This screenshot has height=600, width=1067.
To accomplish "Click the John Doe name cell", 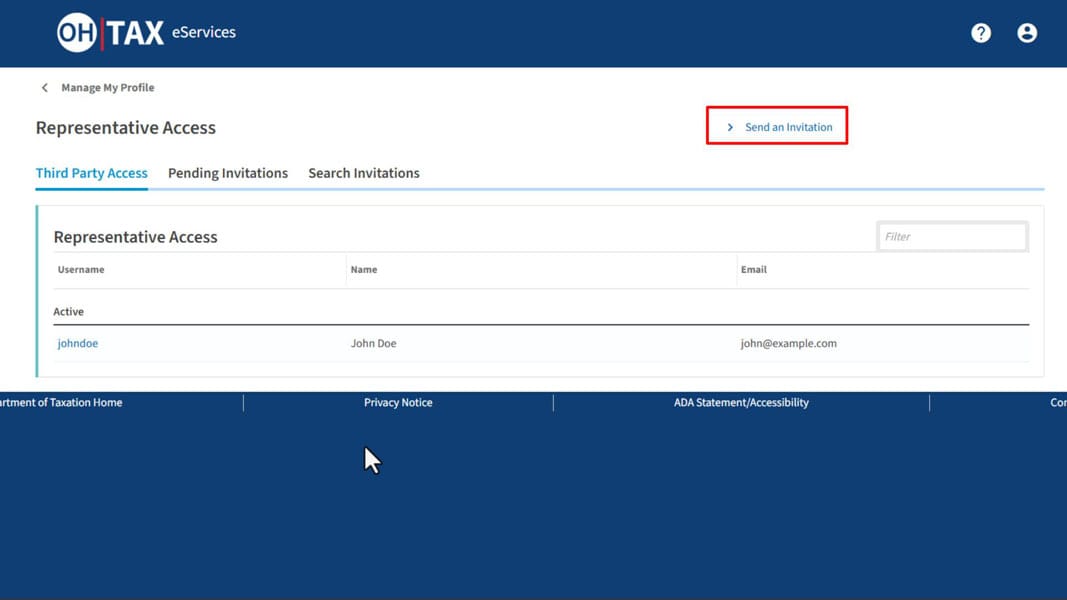I will click(374, 343).
